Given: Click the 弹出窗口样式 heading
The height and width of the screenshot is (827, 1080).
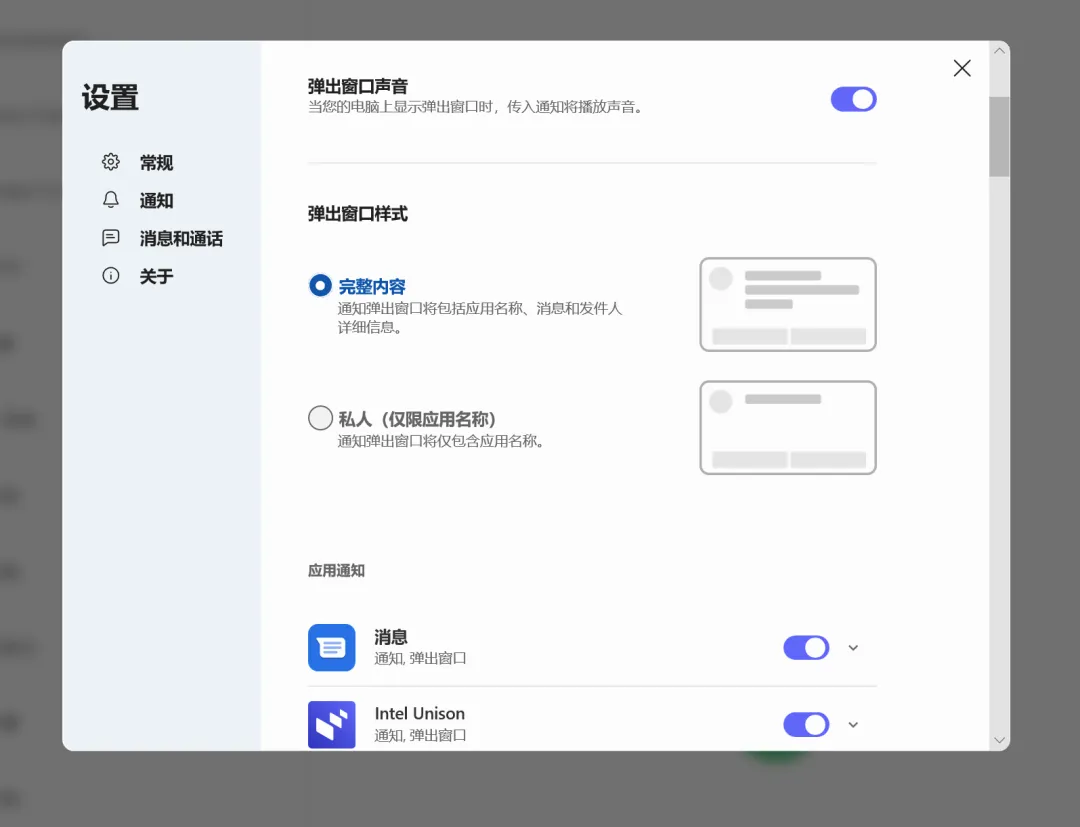Looking at the screenshot, I should pyautogui.click(x=357, y=213).
